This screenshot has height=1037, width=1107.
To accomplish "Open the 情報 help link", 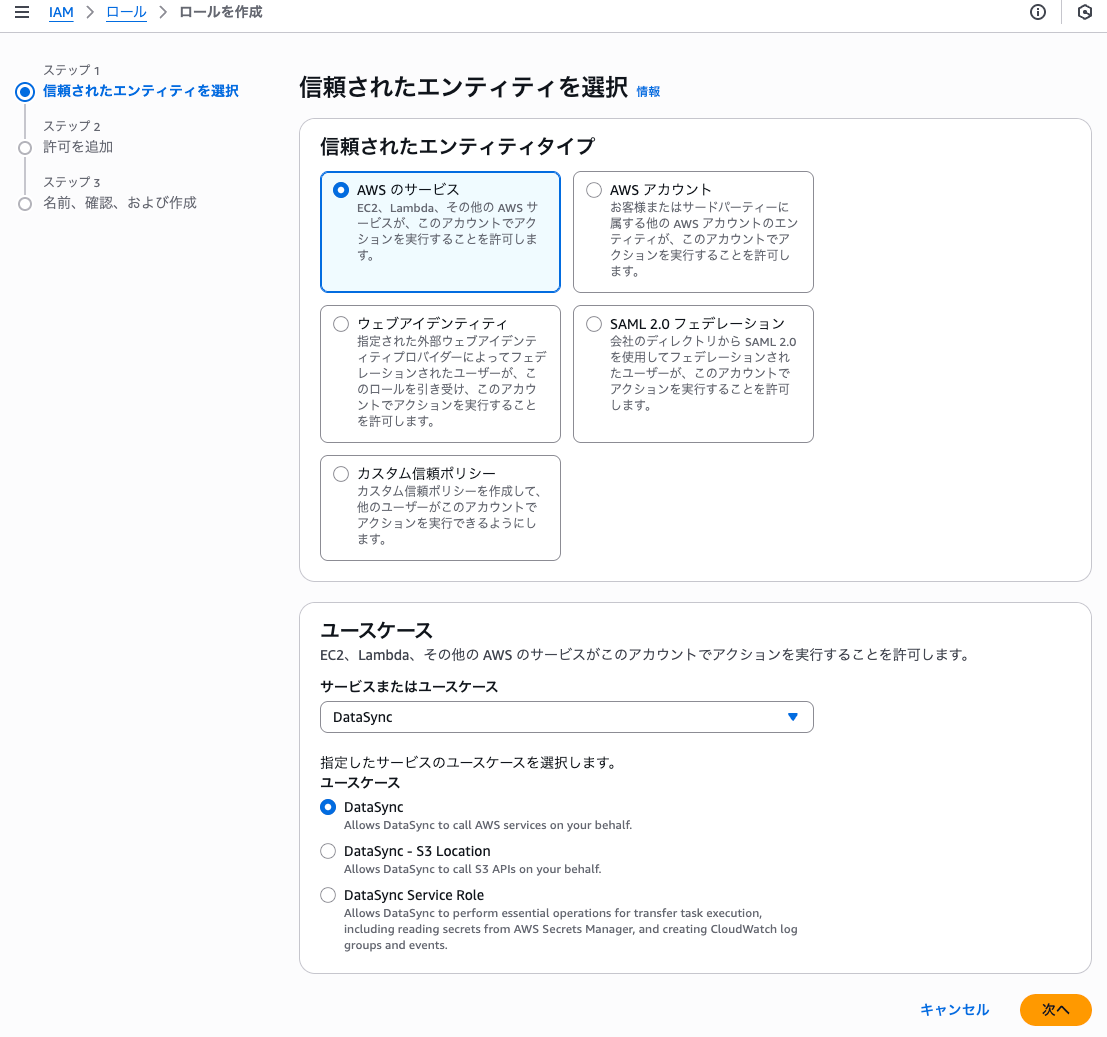I will [648, 92].
